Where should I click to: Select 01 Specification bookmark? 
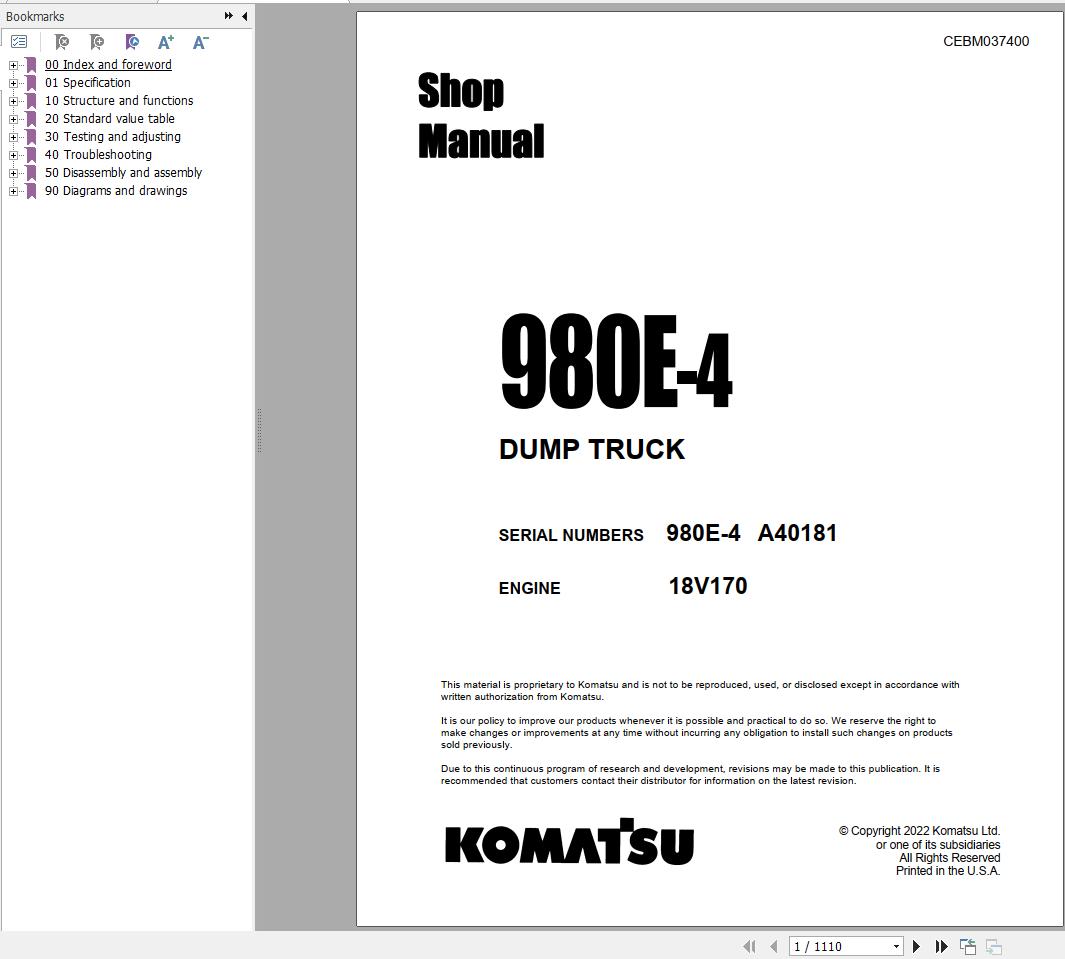coord(88,82)
